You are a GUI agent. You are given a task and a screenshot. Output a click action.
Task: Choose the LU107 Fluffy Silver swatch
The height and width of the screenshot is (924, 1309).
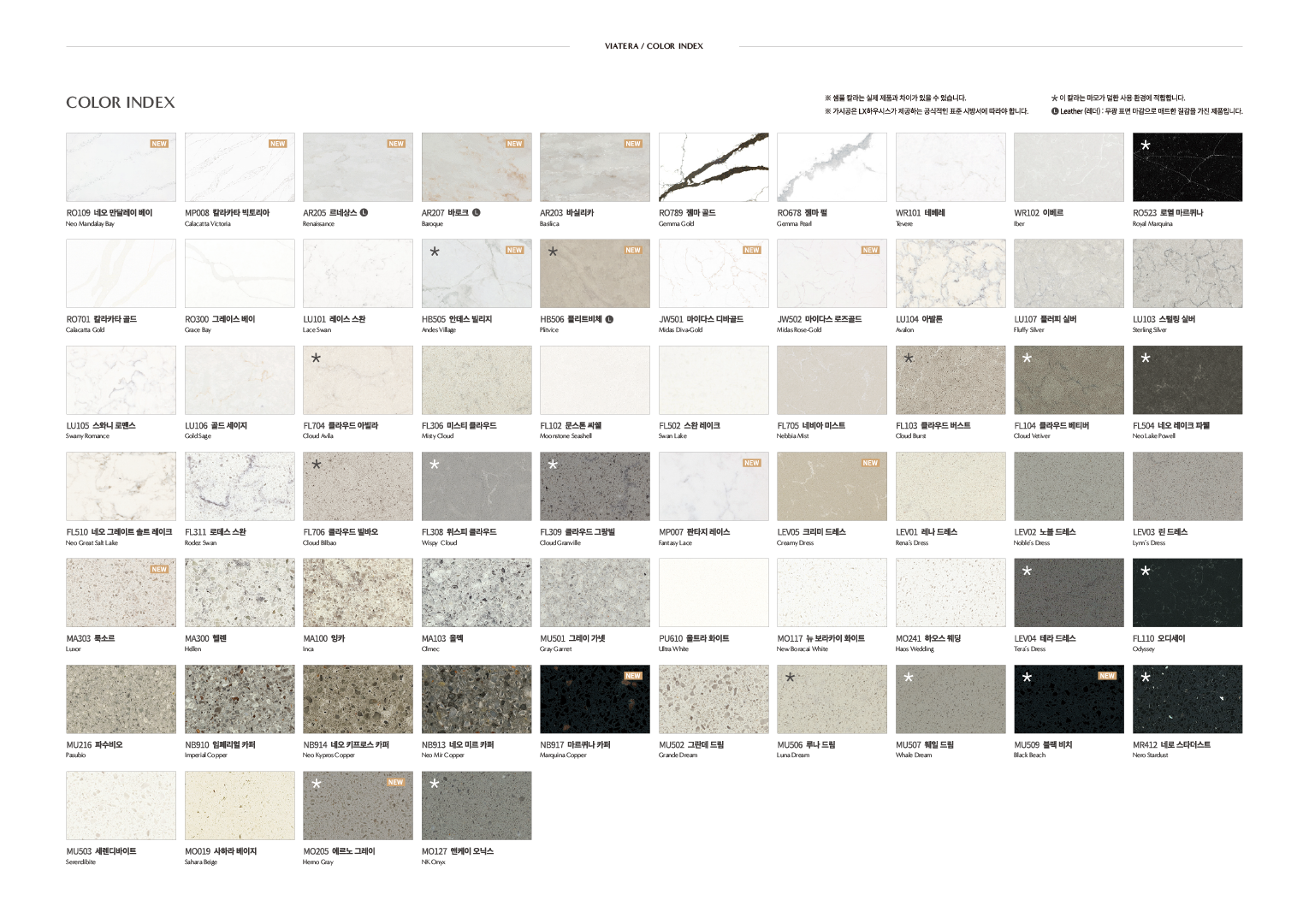pyautogui.click(x=1069, y=274)
